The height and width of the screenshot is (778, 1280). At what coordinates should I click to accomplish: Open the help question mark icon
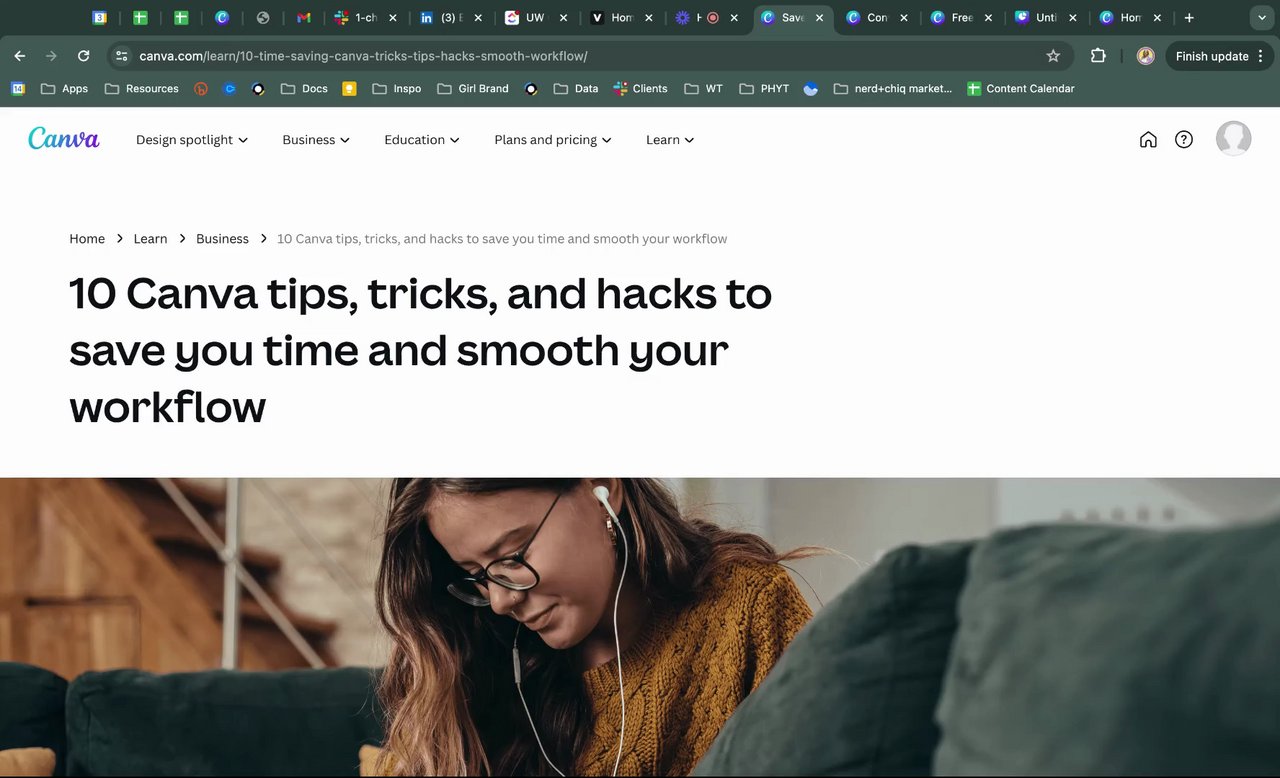pyautogui.click(x=1184, y=140)
